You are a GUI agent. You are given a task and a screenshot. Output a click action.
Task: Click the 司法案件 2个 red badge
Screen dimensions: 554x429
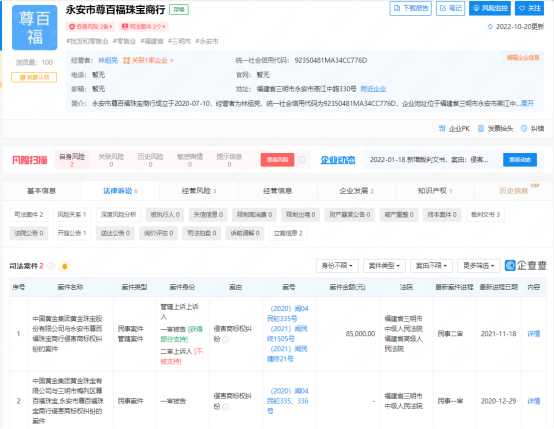144,27
